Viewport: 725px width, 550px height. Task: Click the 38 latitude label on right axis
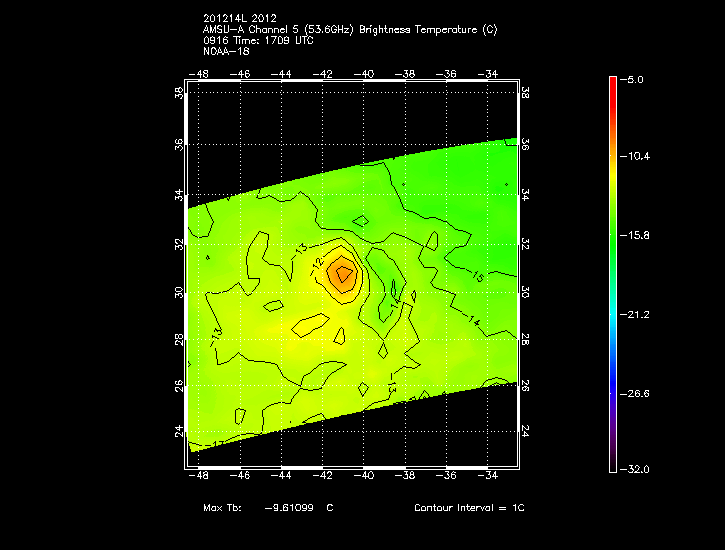526,92
